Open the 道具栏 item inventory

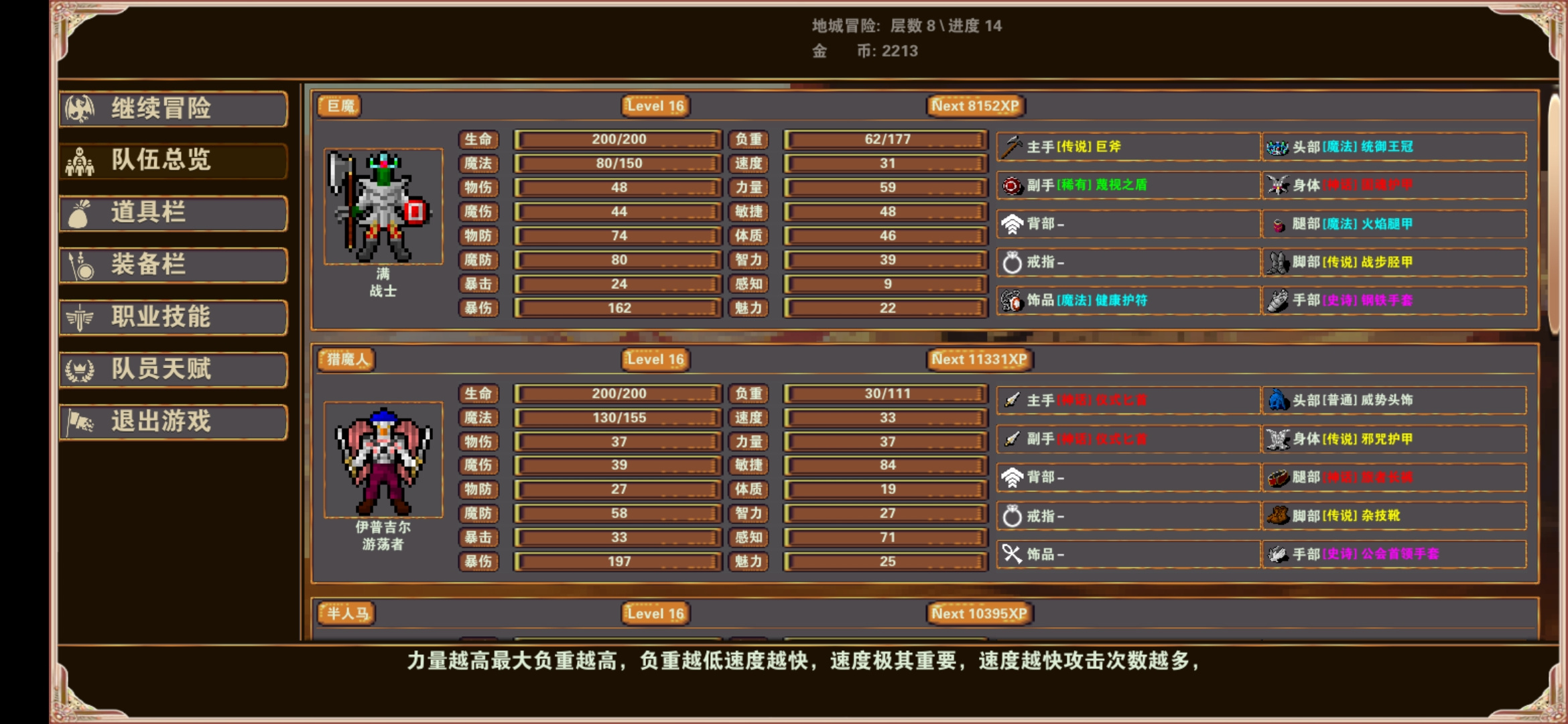click(x=174, y=213)
